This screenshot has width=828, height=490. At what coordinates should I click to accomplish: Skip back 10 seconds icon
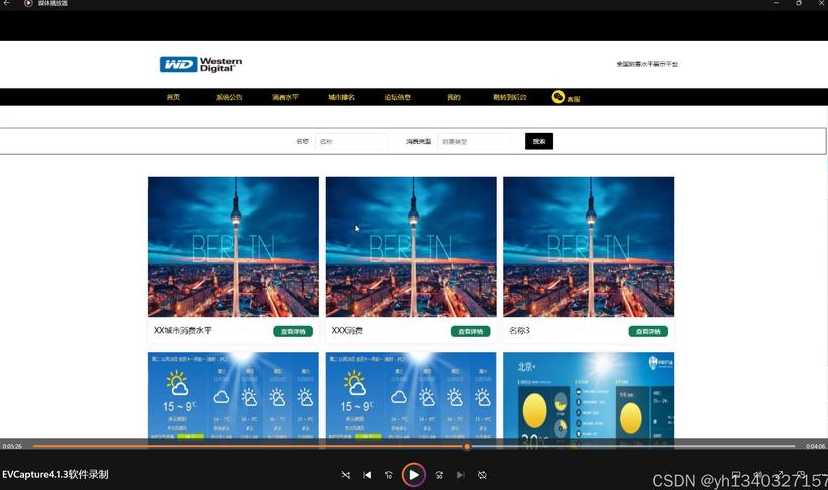click(x=389, y=475)
